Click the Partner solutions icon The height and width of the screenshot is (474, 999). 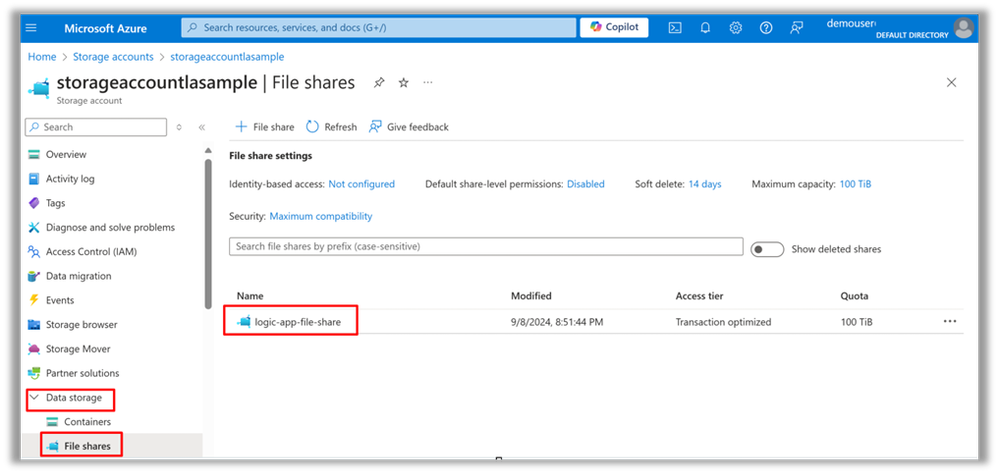[34, 373]
